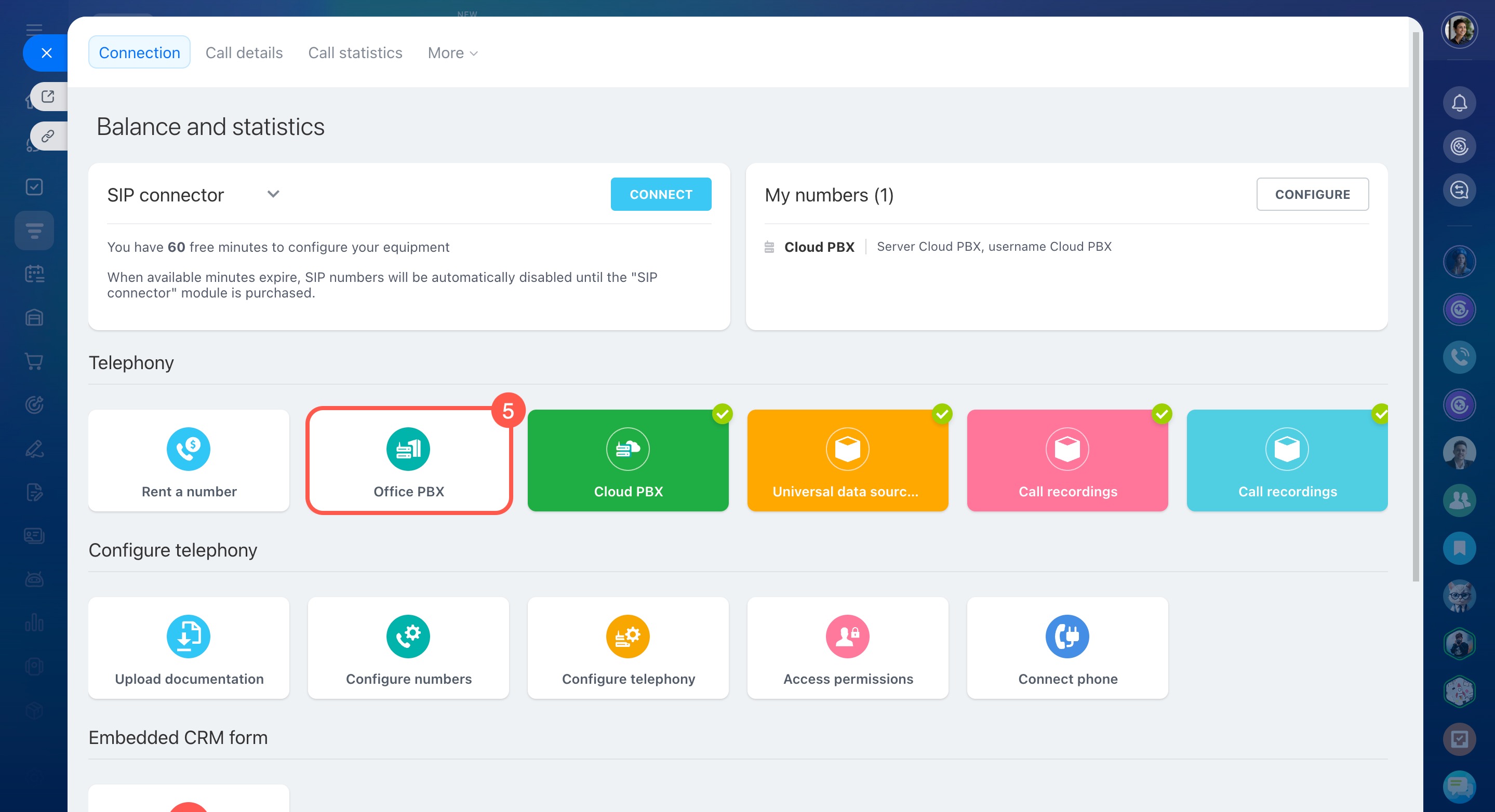Click the Connect phone plug icon
This screenshot has width=1495, height=812.
point(1067,637)
